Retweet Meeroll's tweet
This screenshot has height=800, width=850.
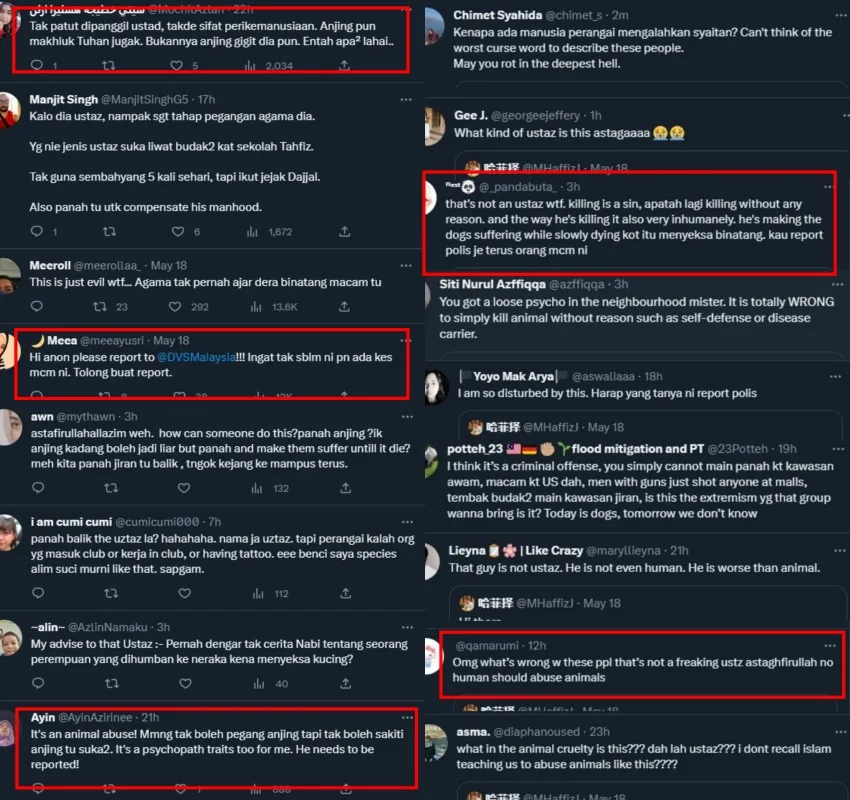click(x=100, y=307)
